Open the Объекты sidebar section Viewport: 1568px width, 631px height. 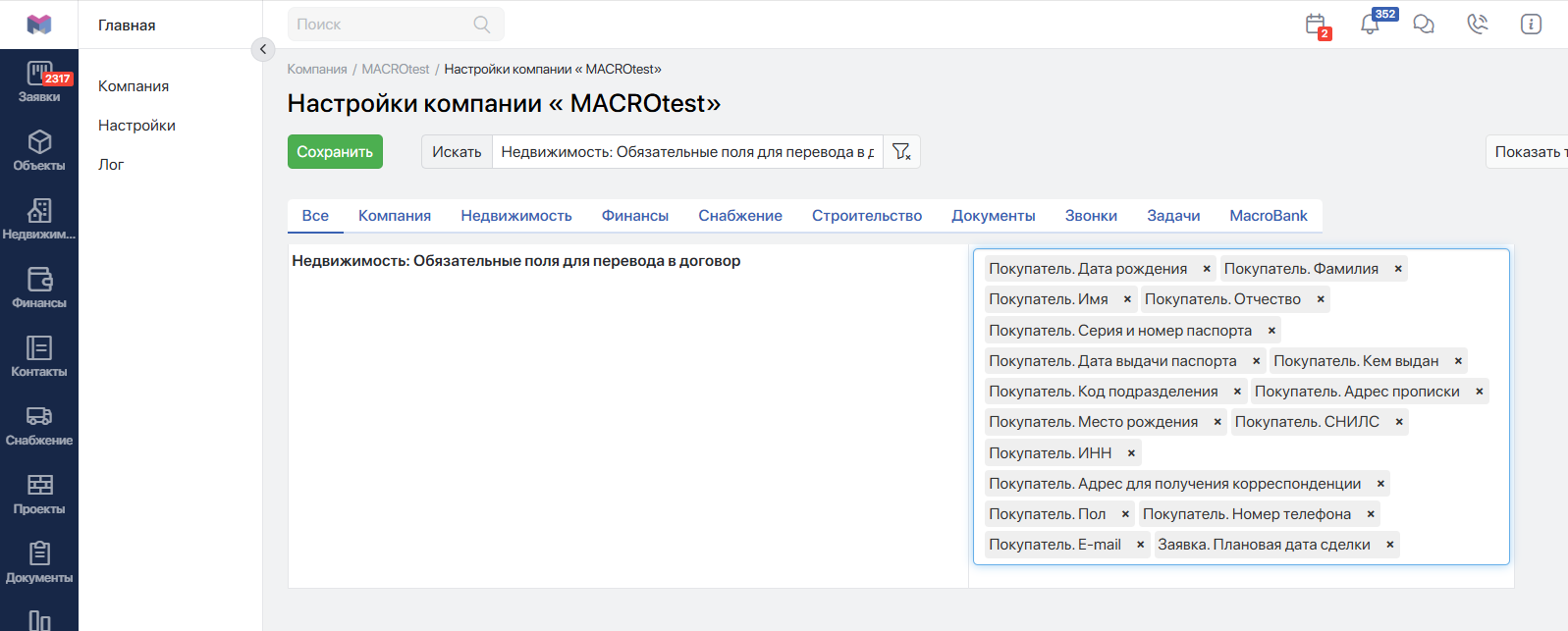tap(39, 152)
